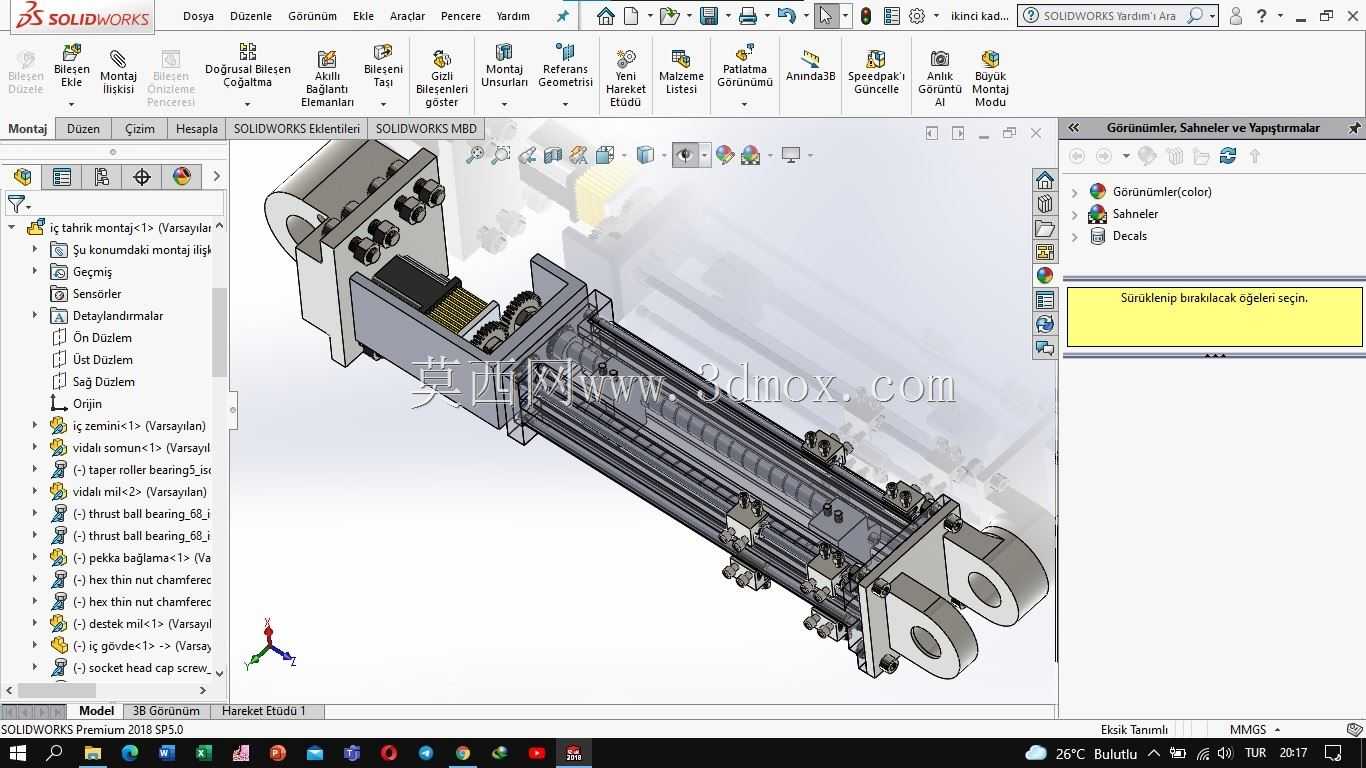Select the Montaj İlişkisi (mate) tool
Screen dimensions: 1366x768
click(x=118, y=71)
